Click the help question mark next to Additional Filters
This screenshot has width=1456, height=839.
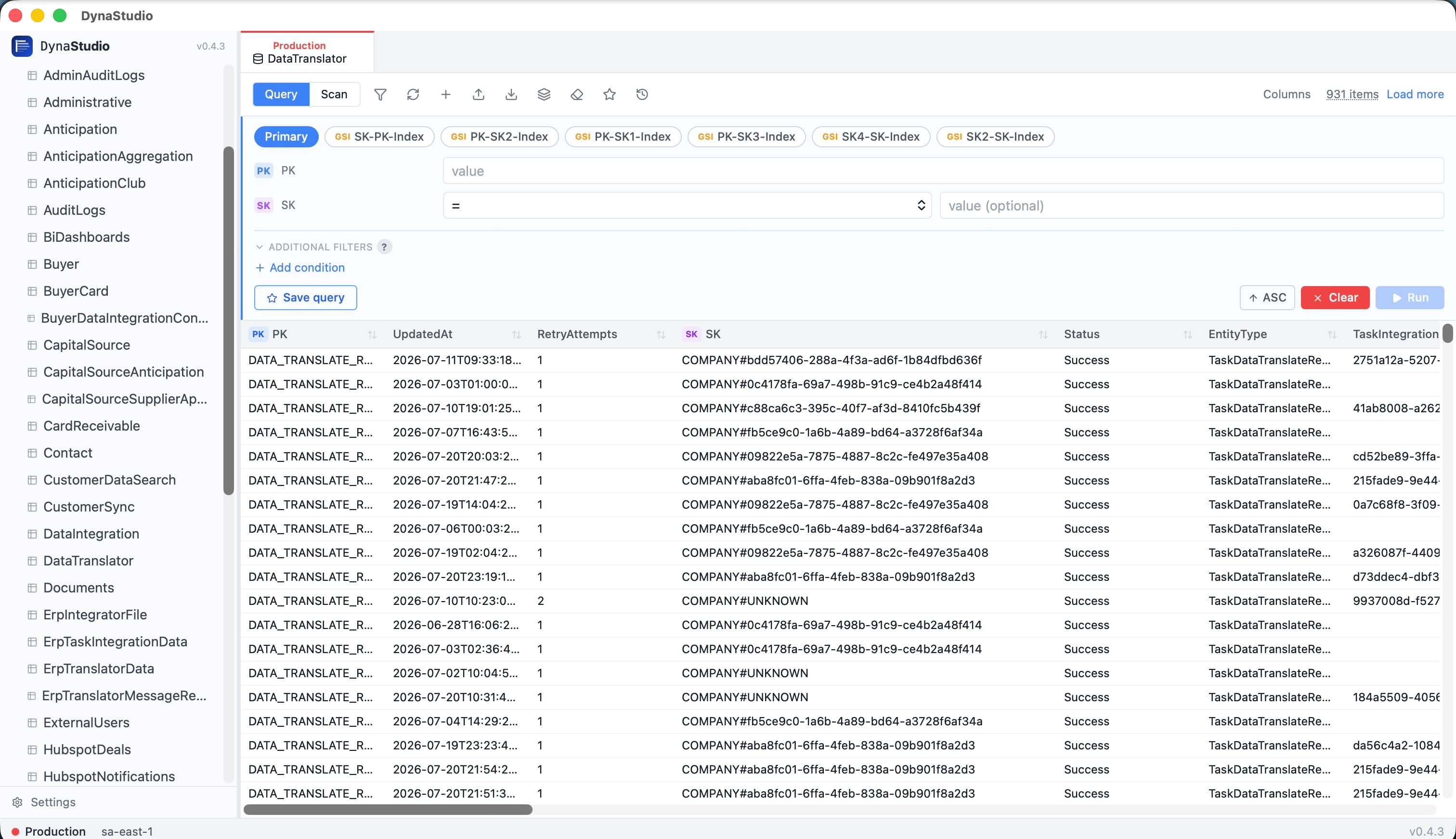point(384,247)
